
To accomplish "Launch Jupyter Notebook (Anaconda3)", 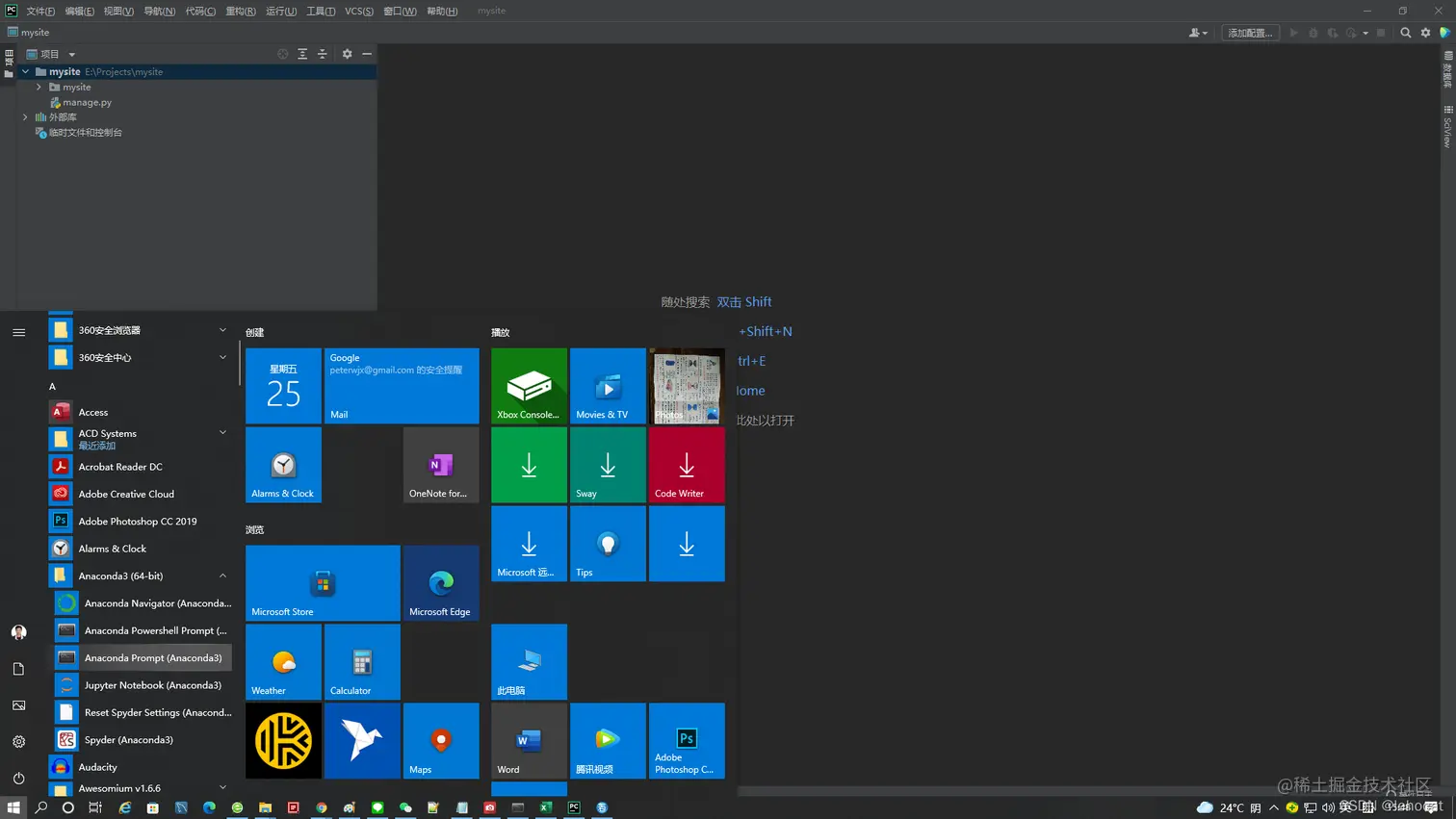I will [143, 685].
